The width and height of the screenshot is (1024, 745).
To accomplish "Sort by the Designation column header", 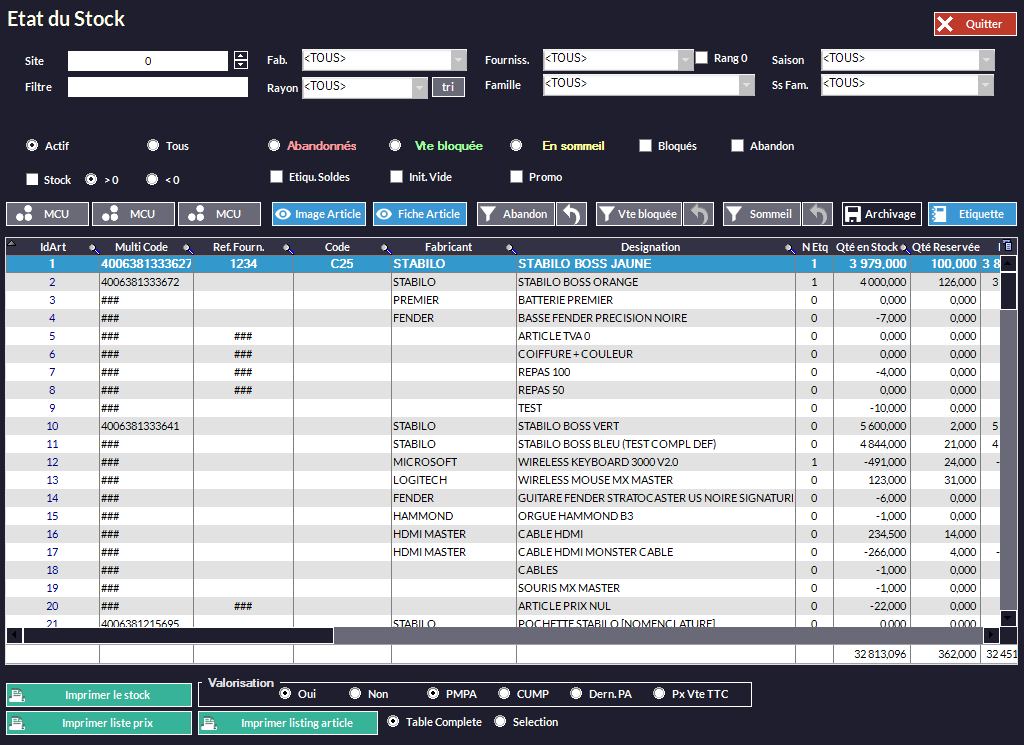I will coord(650,247).
